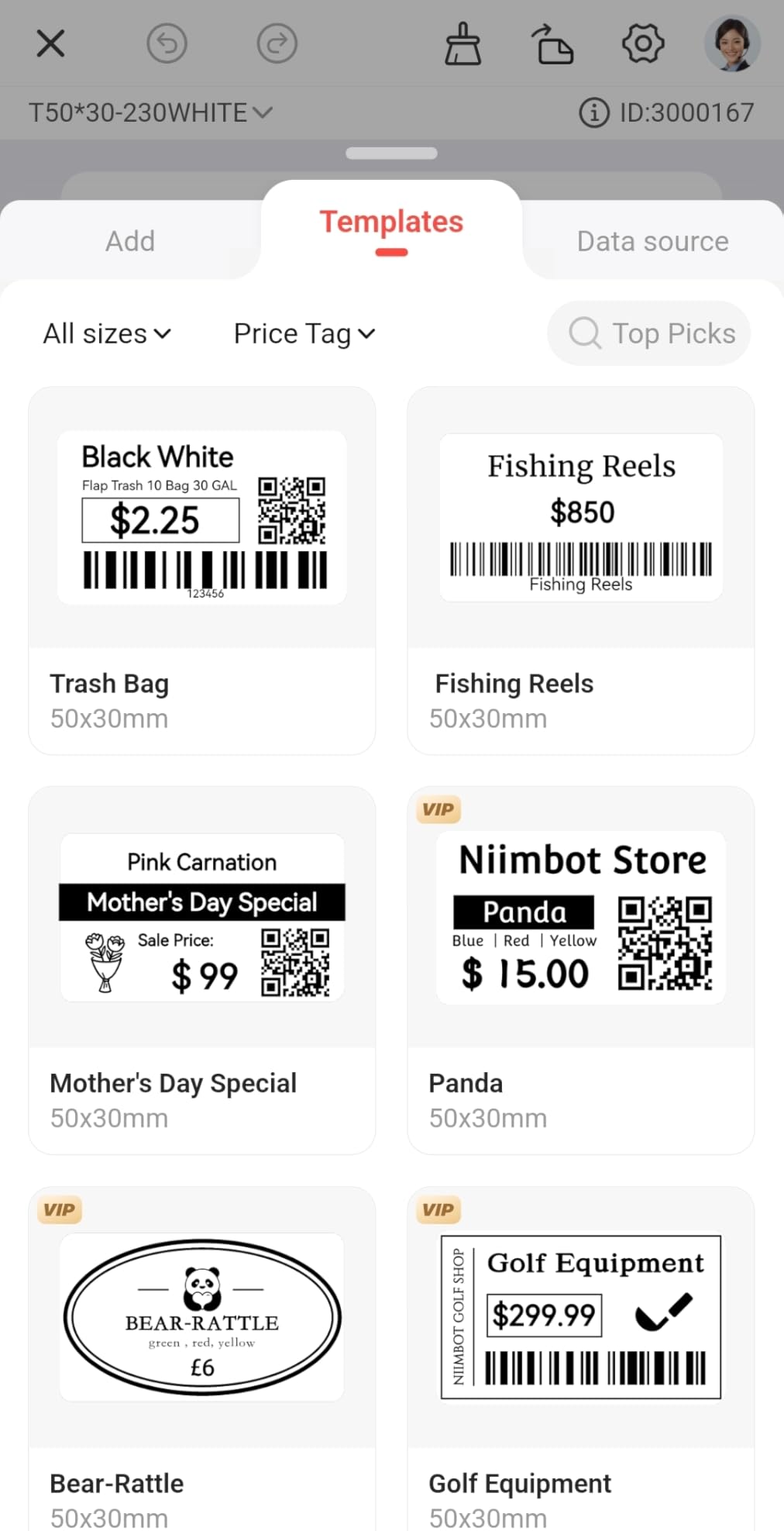Tap the clear canvas brush icon
This screenshot has height=1531, width=784.
pos(463,43)
